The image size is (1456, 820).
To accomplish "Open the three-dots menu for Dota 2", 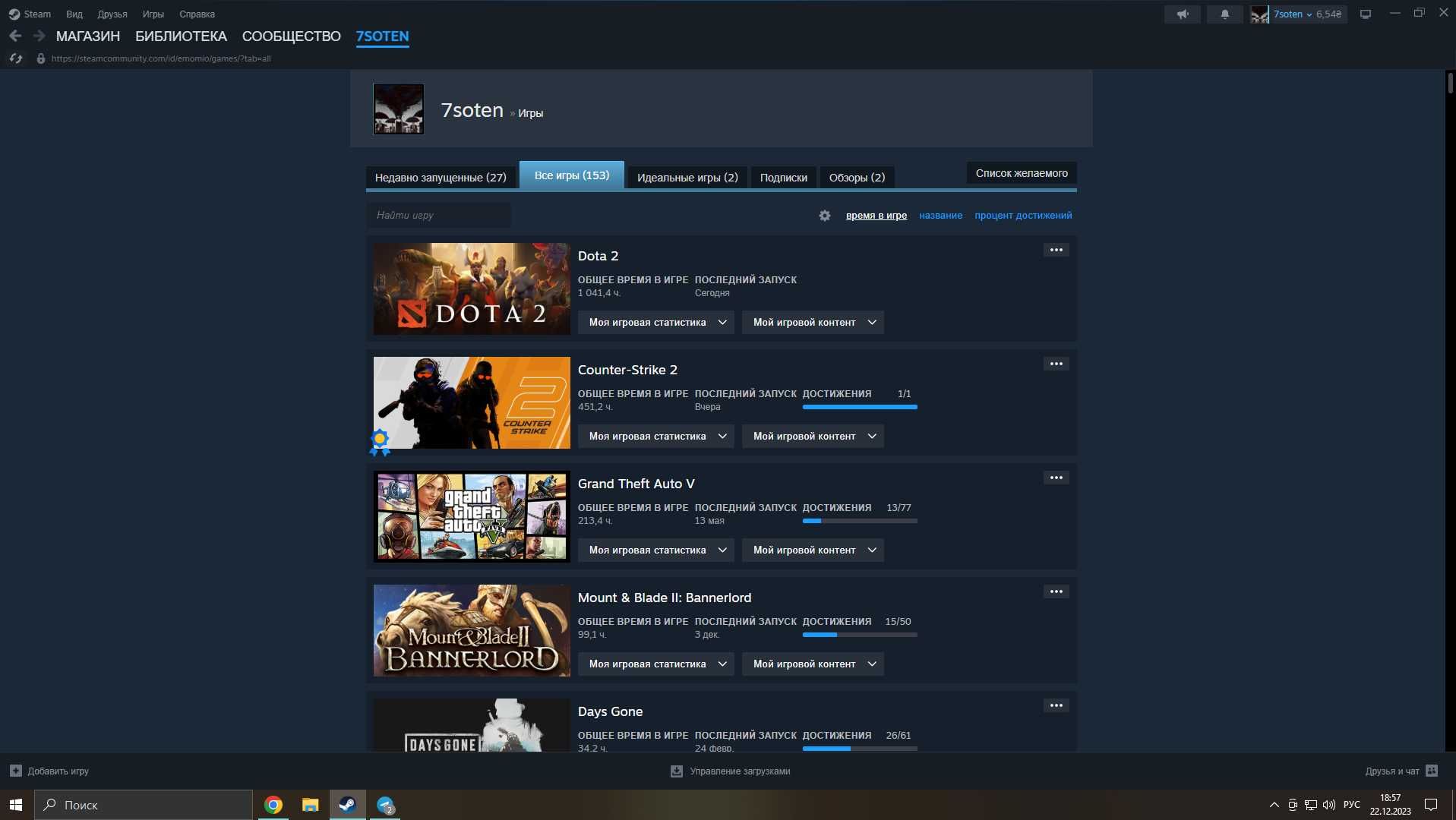I will [1056, 250].
